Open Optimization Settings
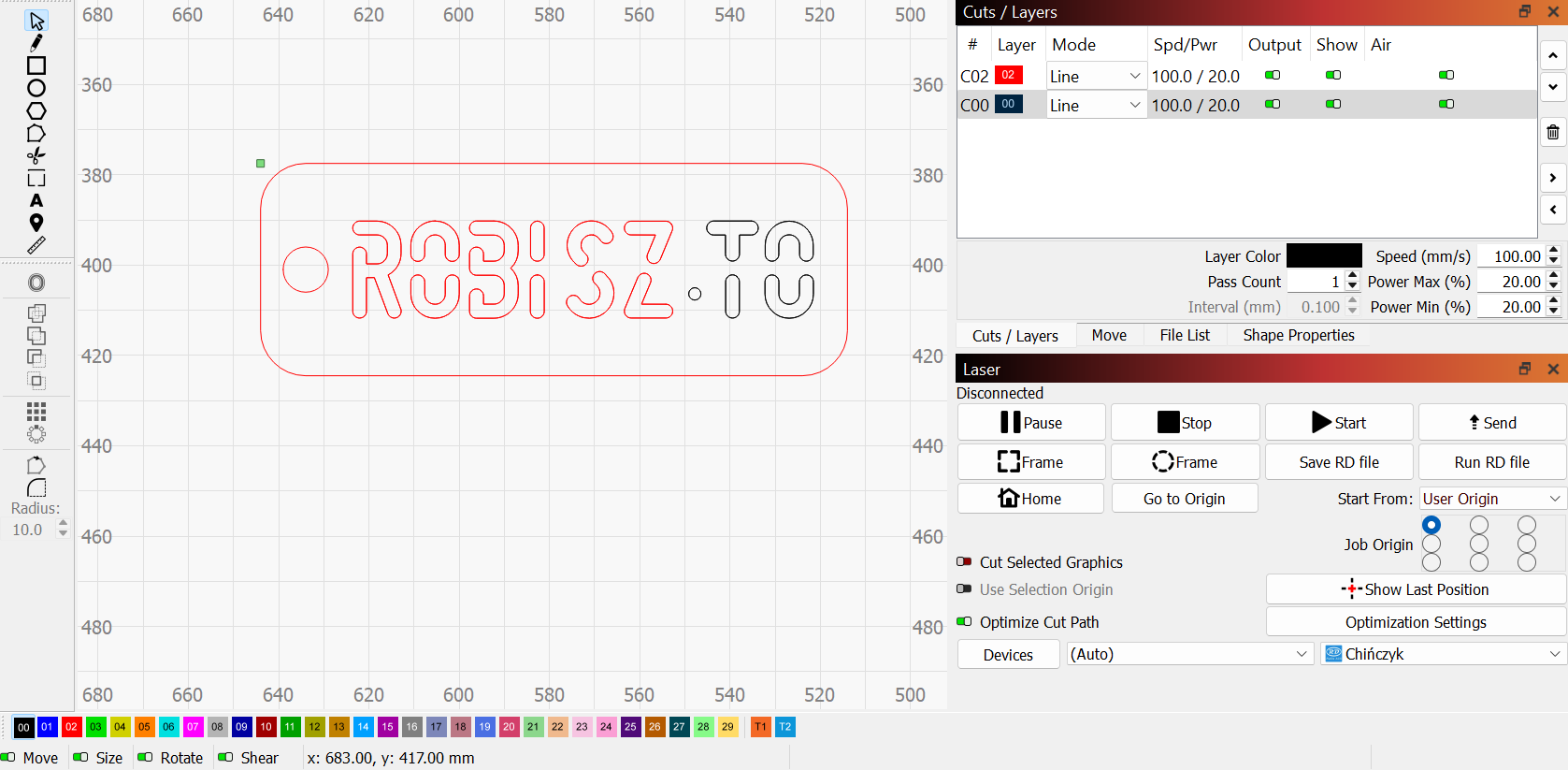The width and height of the screenshot is (1568, 770). coord(1416,622)
